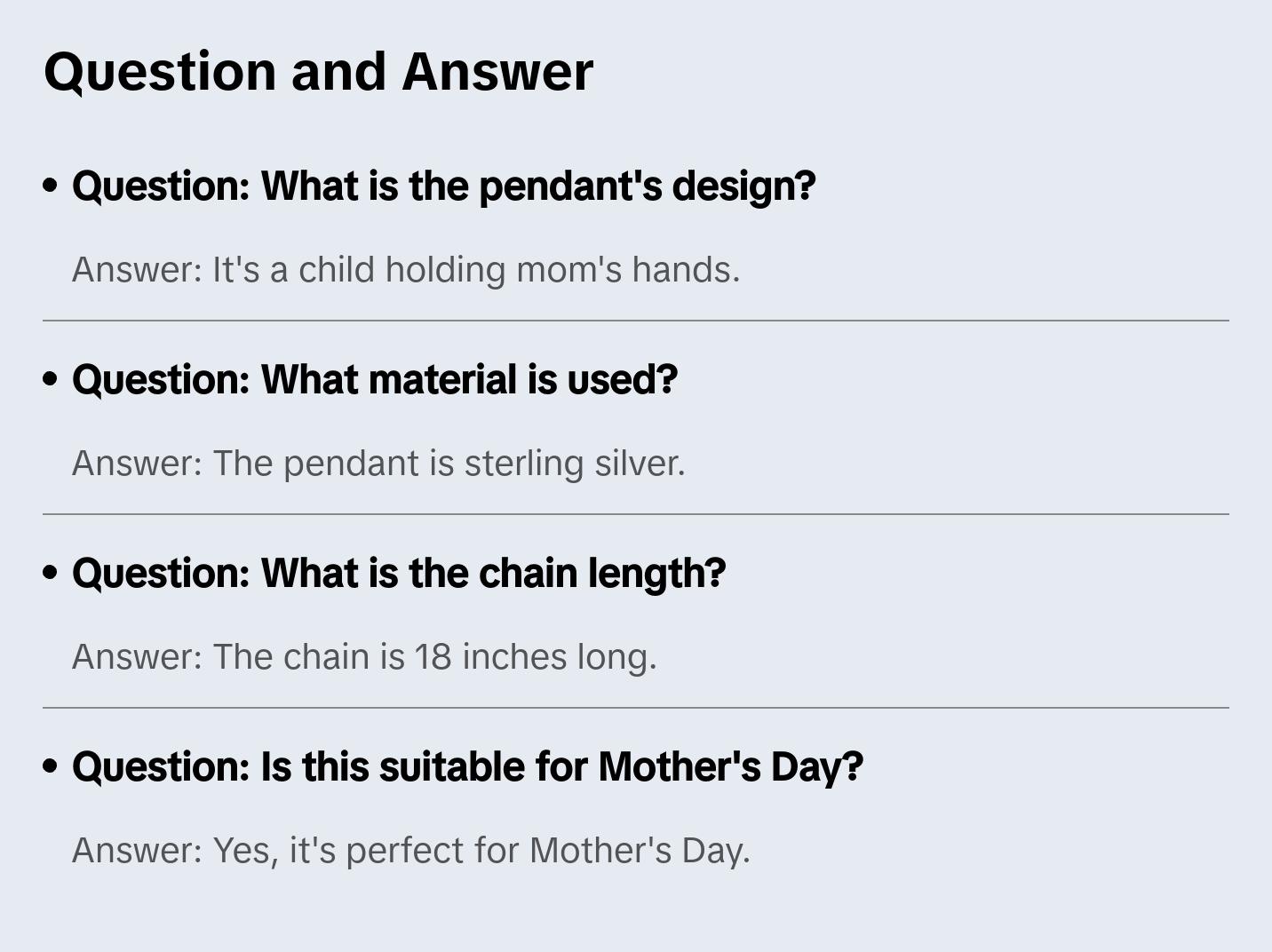Image resolution: width=1272 pixels, height=952 pixels.
Task: Select the sterling silver answer text
Action: point(378,464)
